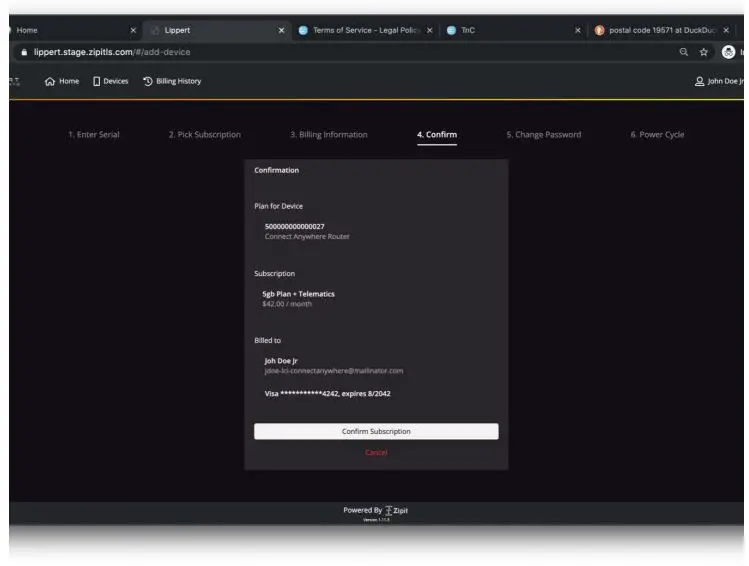Image resolution: width=749 pixels, height=566 pixels.
Task: Click the $42.00 / month price
Action: [x=287, y=304]
